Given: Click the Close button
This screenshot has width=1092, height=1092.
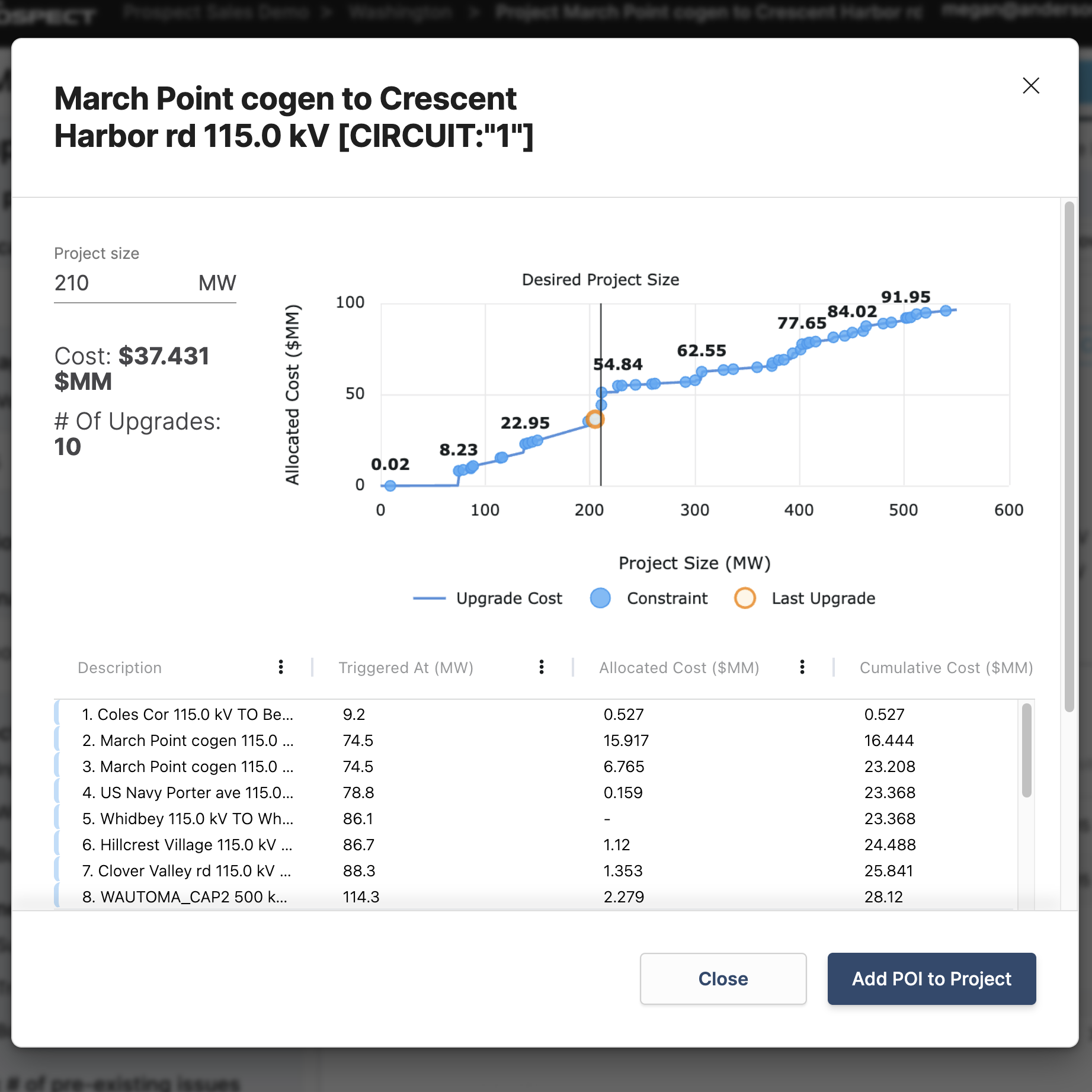Looking at the screenshot, I should coord(723,979).
